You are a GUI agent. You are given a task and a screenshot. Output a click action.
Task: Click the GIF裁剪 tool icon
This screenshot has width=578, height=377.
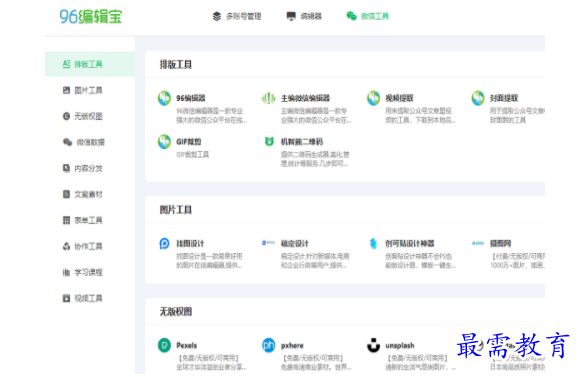pos(164,142)
